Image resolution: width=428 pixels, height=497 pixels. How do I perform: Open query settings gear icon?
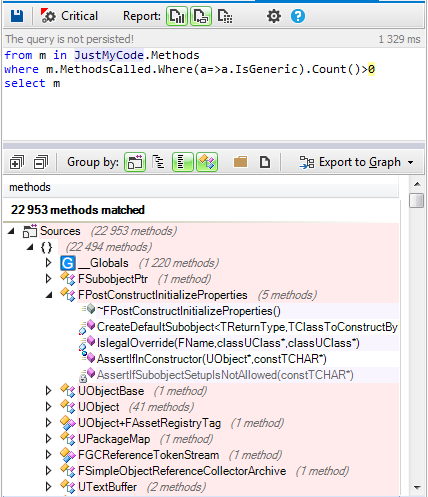point(274,16)
